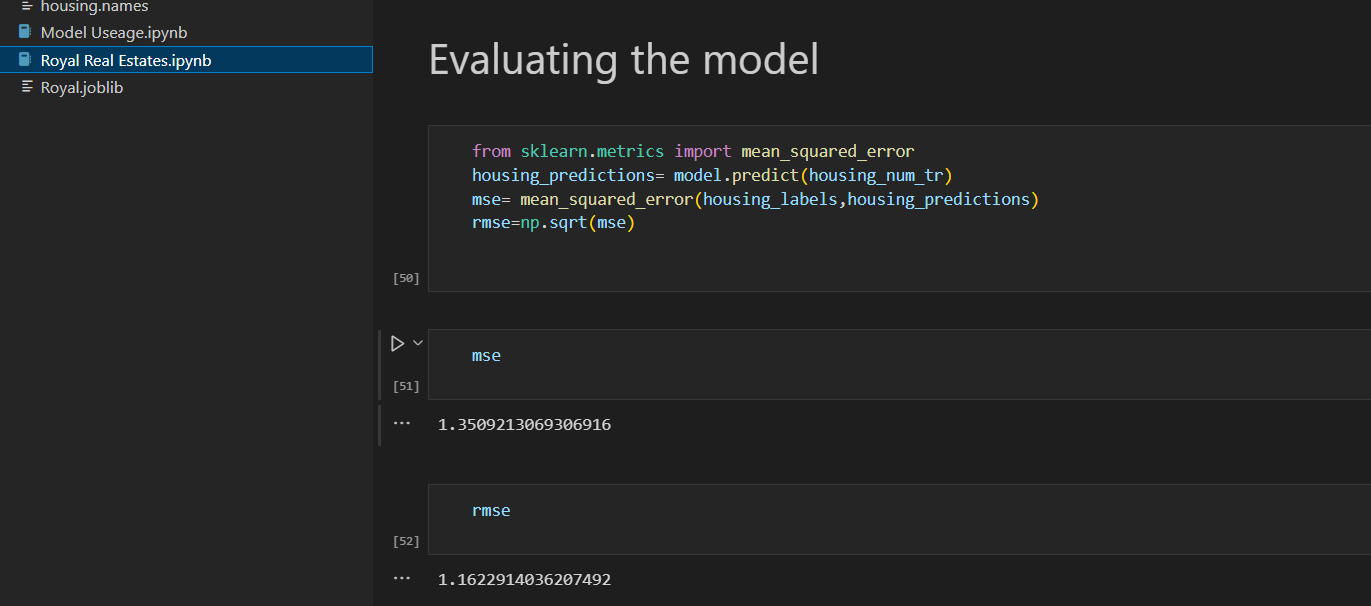This screenshot has width=1371, height=606.
Task: Select the rmse output value text
Action: (x=524, y=579)
